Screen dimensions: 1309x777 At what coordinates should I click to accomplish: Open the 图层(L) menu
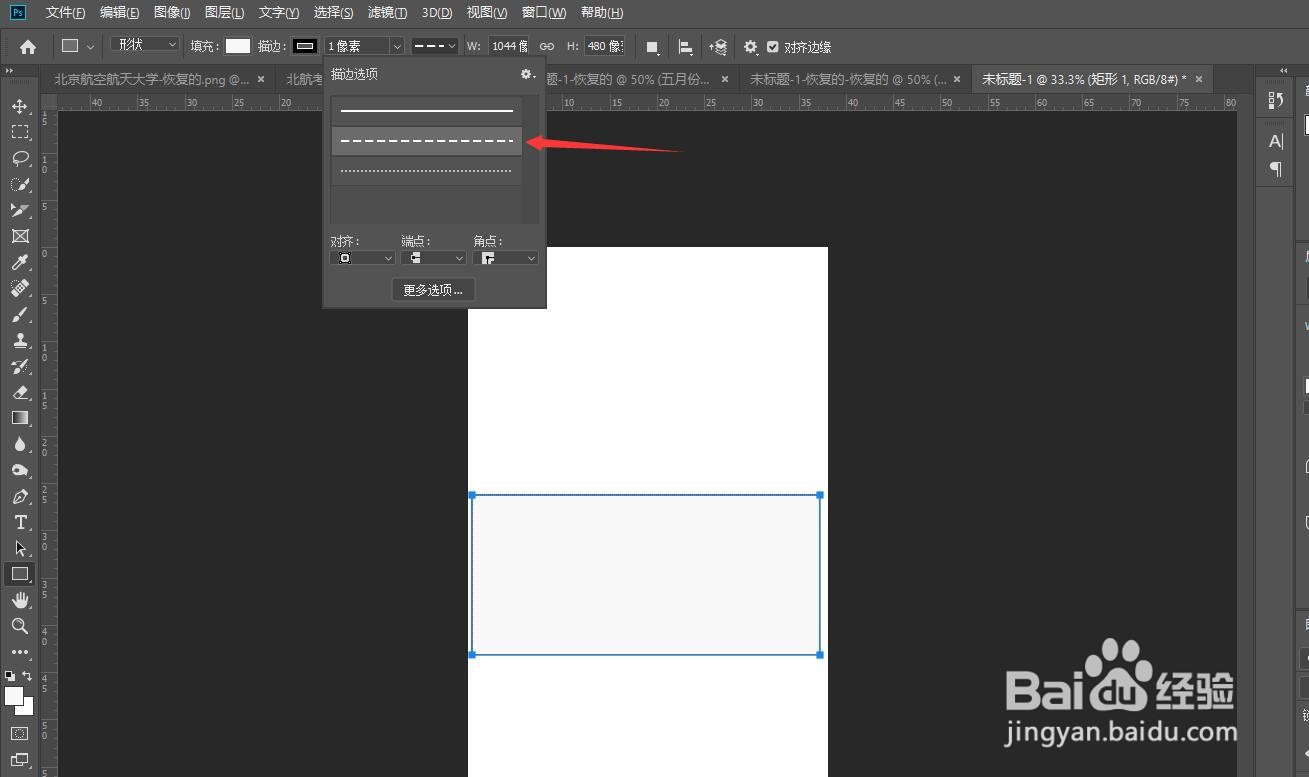[x=224, y=13]
